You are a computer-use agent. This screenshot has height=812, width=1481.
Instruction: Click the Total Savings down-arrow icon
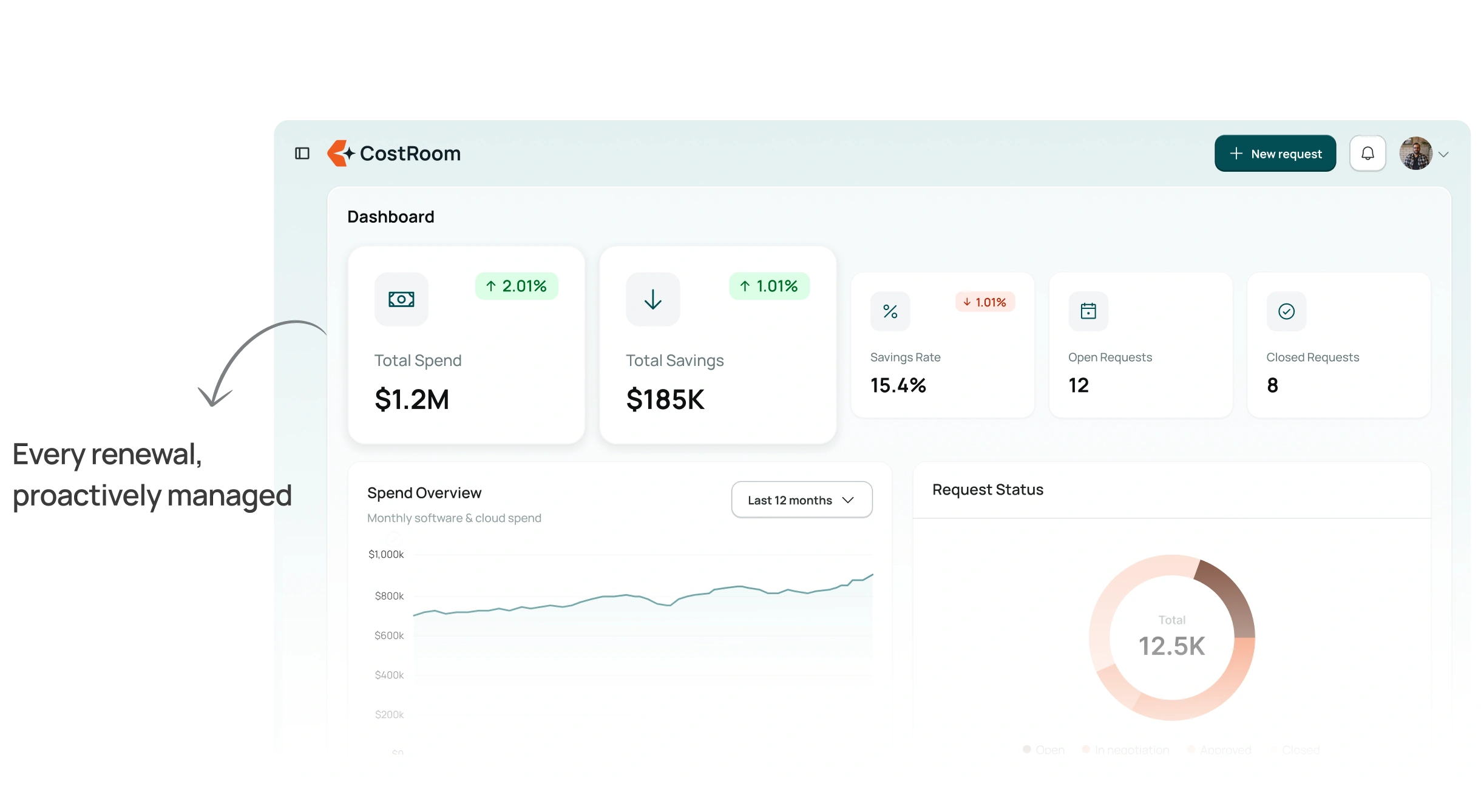pos(652,299)
